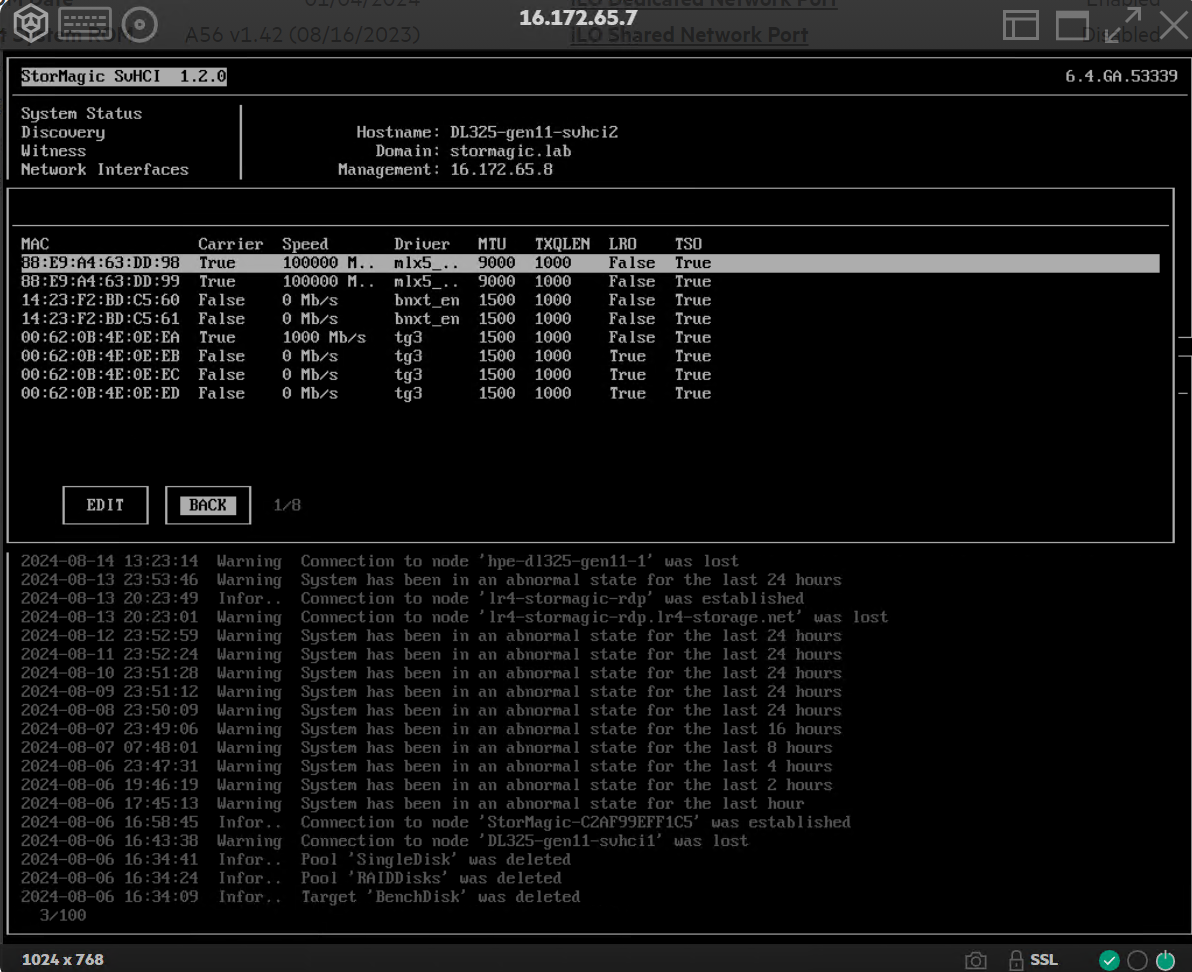Select log entry about hpe-dl325-gen11-1 lost
Image resolution: width=1192 pixels, height=972 pixels.
pos(379,562)
